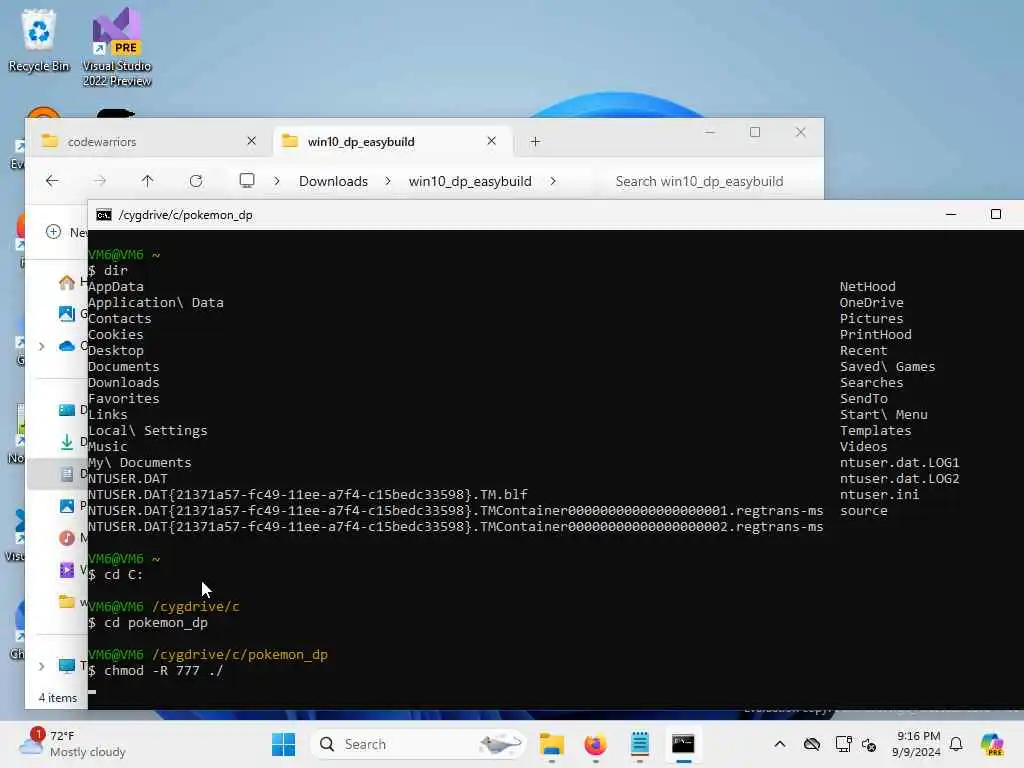The image size is (1024, 768).
Task: Minimize the Cygwin terminal window
Action: point(951,214)
